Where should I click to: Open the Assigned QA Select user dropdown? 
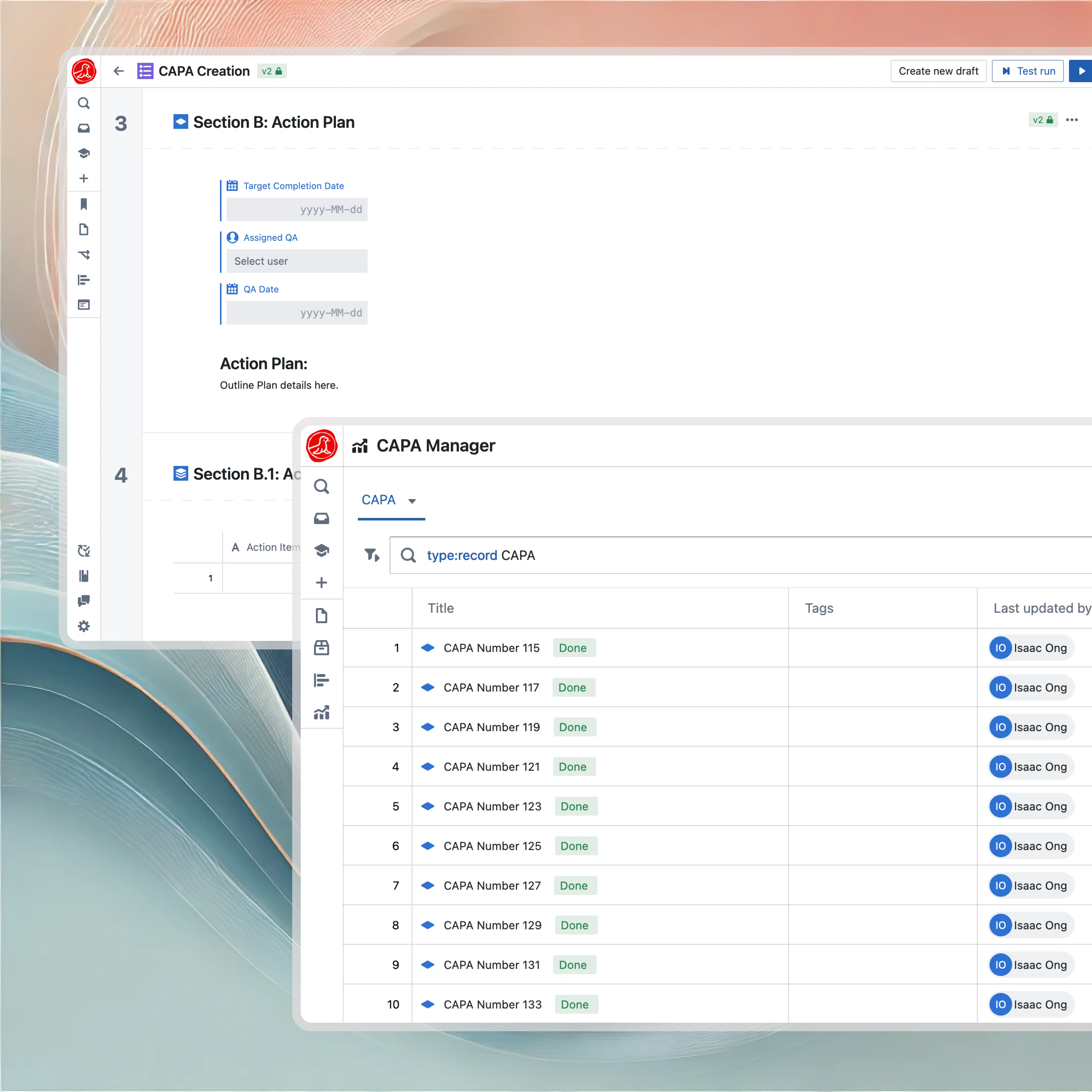click(x=297, y=261)
